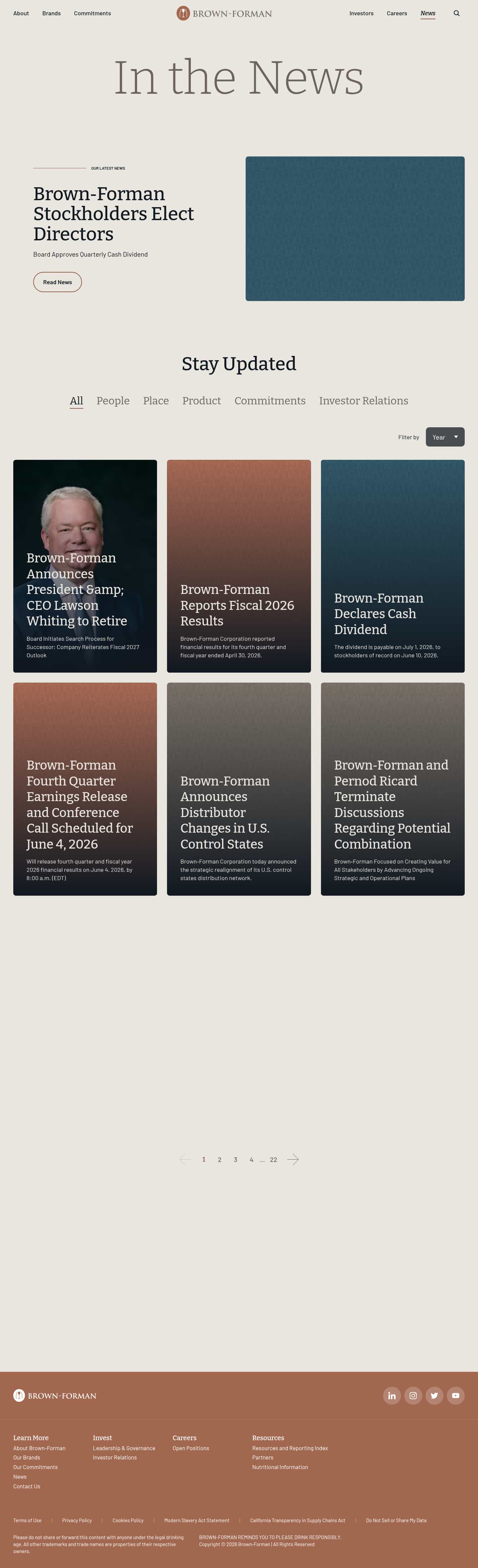Open About Brown-Forman footer link
The height and width of the screenshot is (1568, 478).
tap(40, 1448)
